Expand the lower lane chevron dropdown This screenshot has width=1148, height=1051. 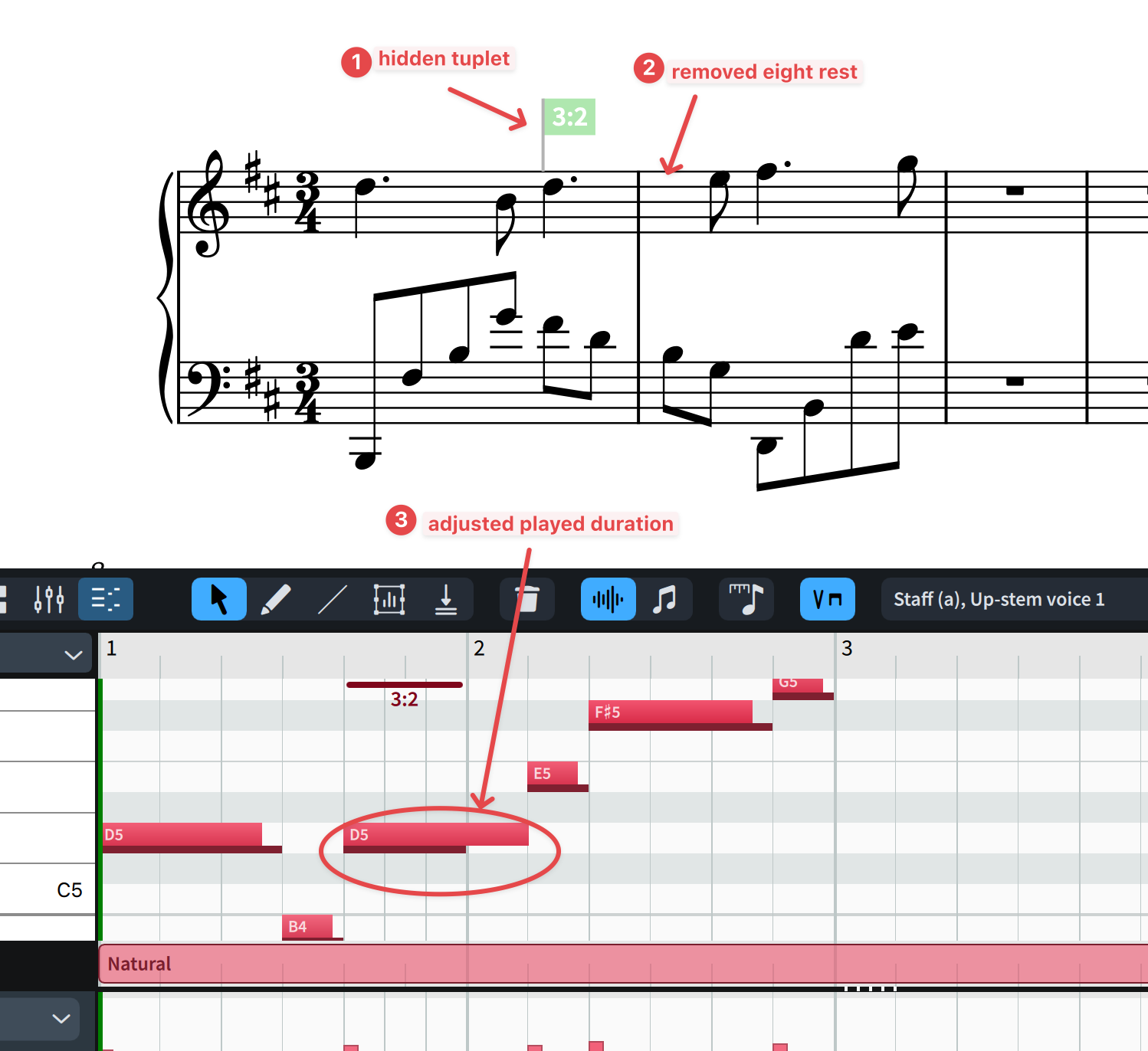(x=61, y=1019)
